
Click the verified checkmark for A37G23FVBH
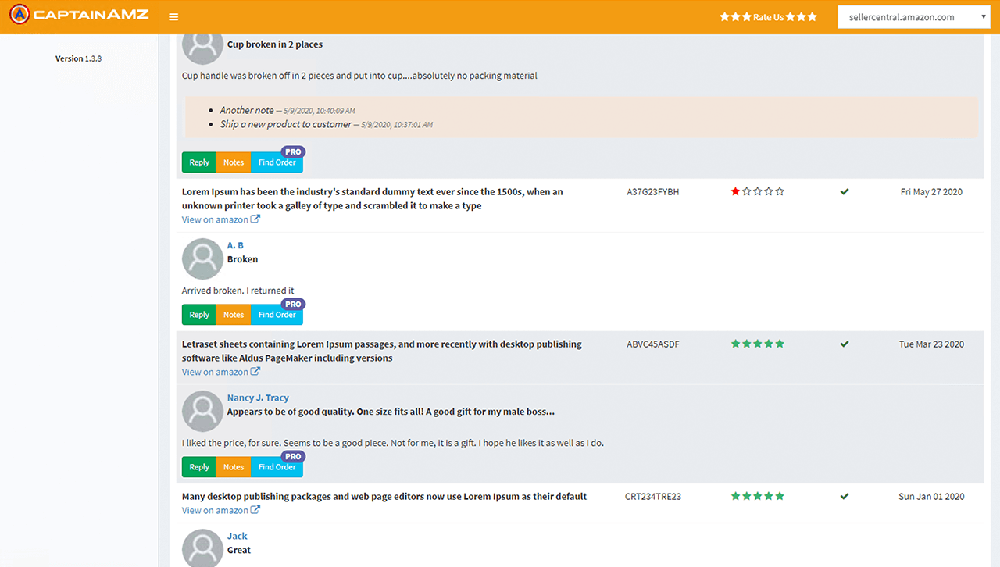(844, 192)
